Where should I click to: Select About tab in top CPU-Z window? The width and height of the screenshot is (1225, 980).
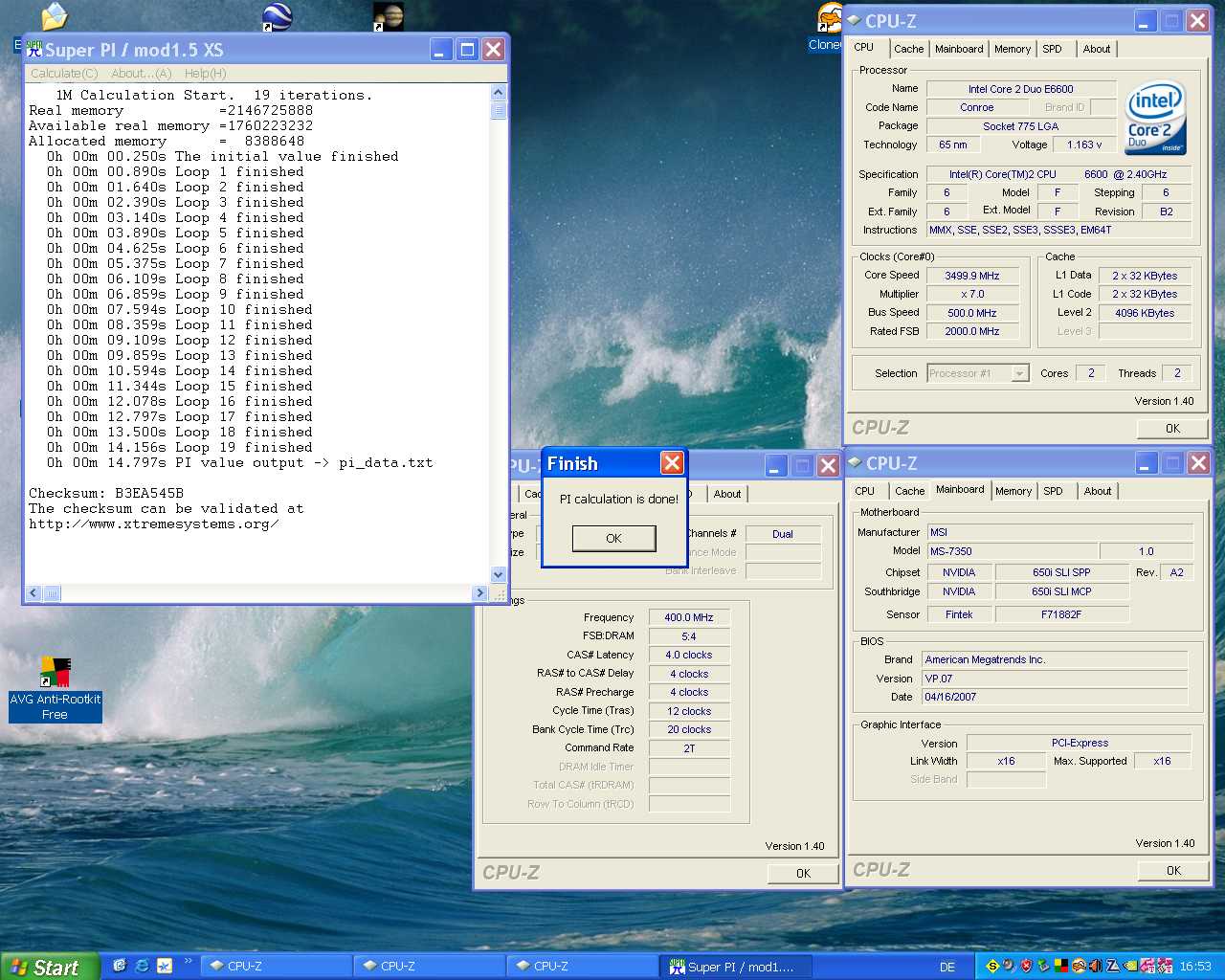click(x=1097, y=49)
